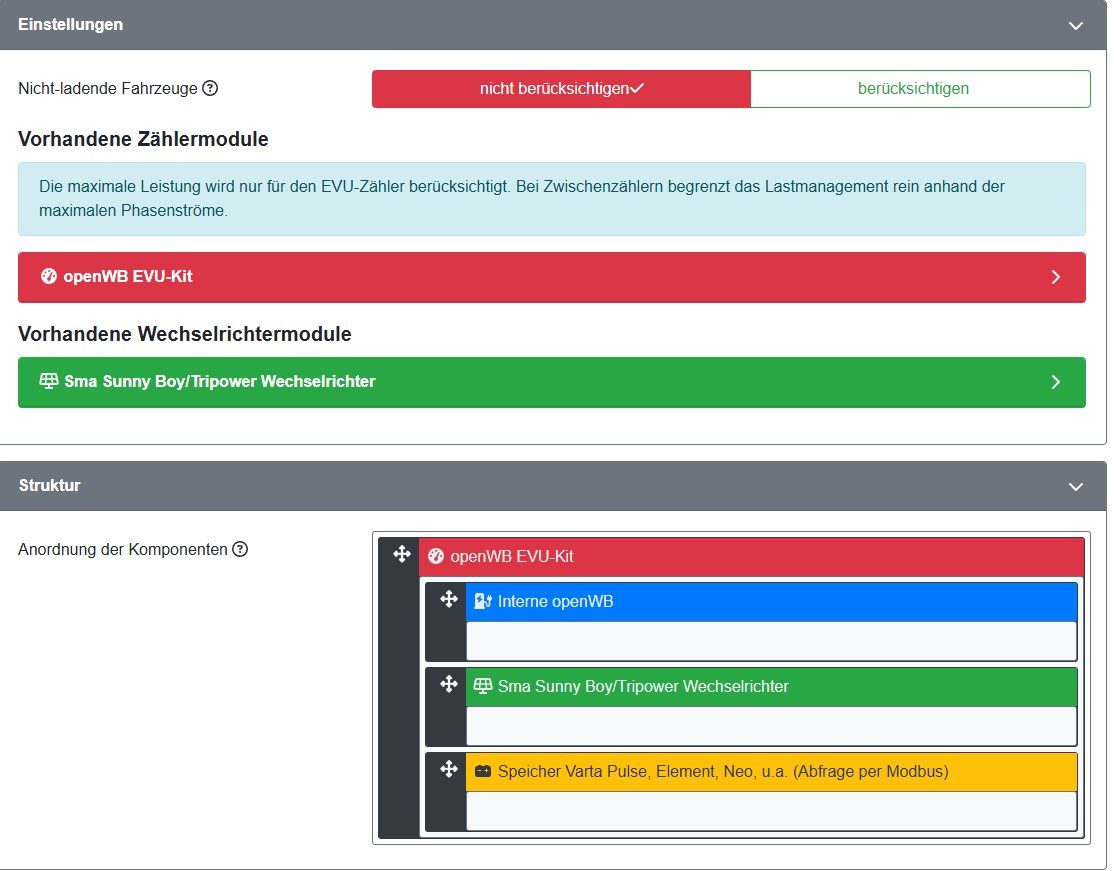Viewport: 1114px width, 871px height.
Task: Click 'Vorhandene Wechselrichtermodule' heading
Action: (x=185, y=334)
